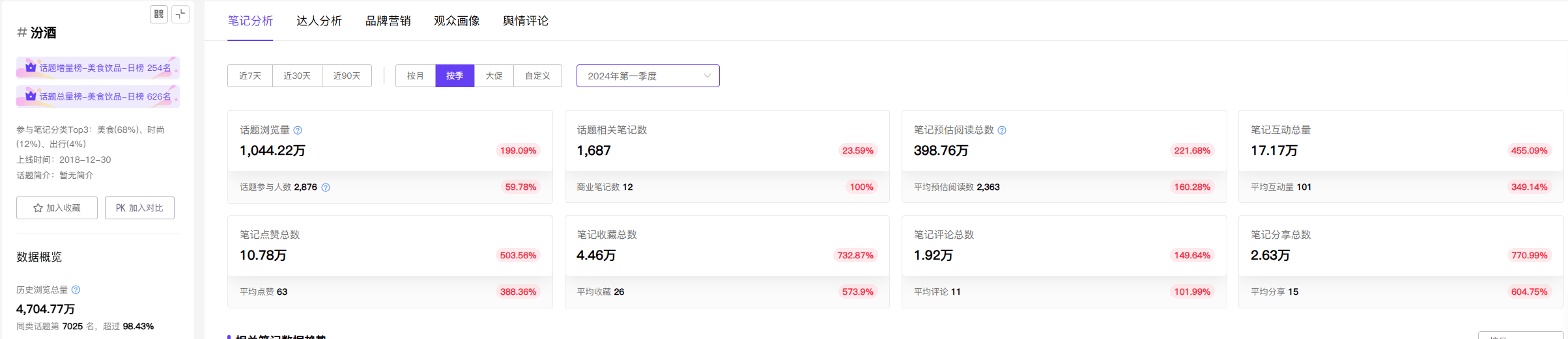Click the 23.59% growth badge

tap(857, 151)
